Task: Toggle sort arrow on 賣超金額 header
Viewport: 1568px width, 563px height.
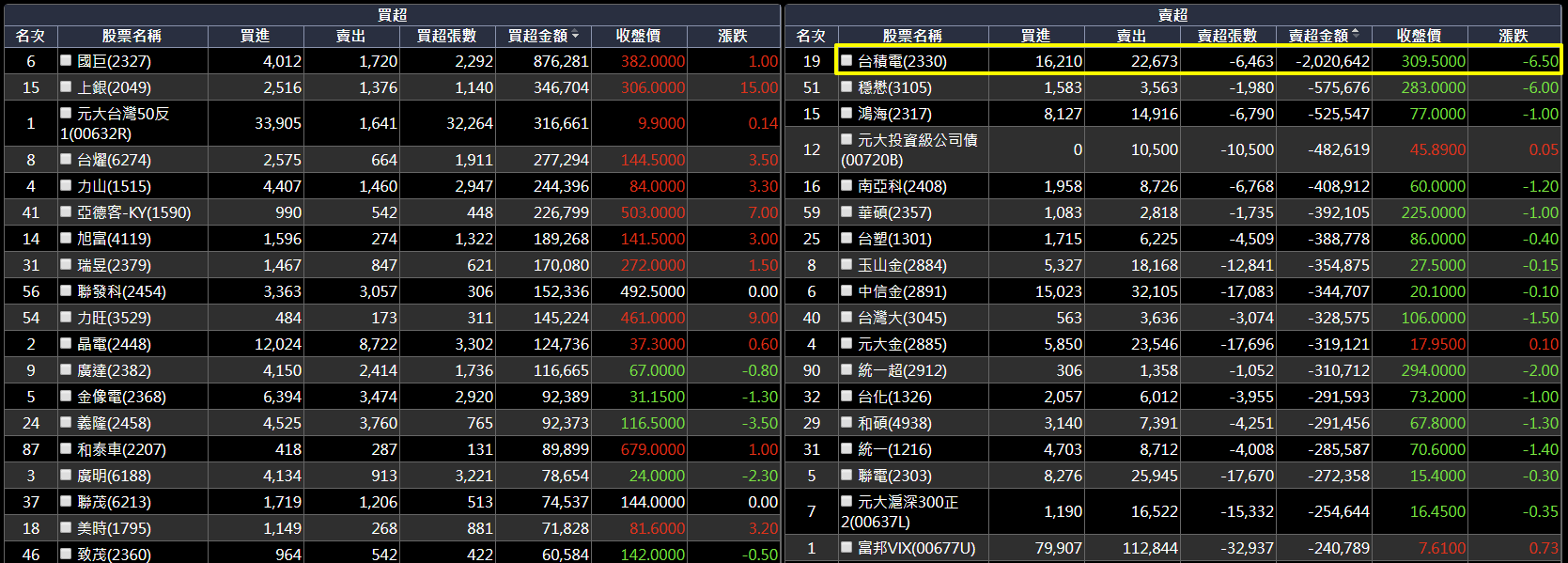Action: click(1355, 35)
